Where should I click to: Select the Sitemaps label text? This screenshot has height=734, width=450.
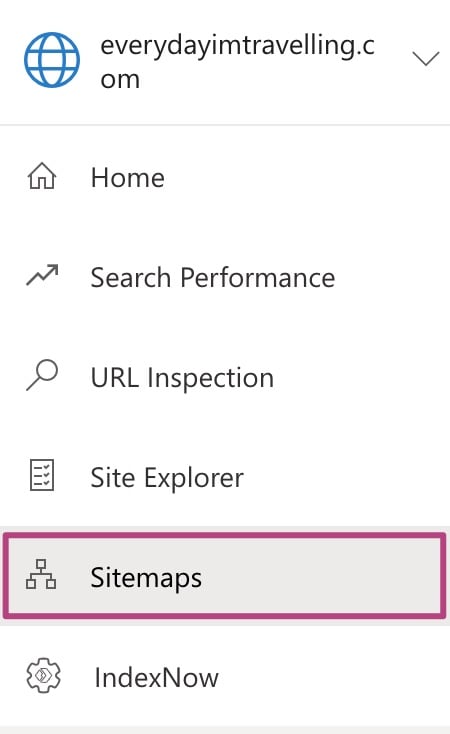click(x=146, y=579)
